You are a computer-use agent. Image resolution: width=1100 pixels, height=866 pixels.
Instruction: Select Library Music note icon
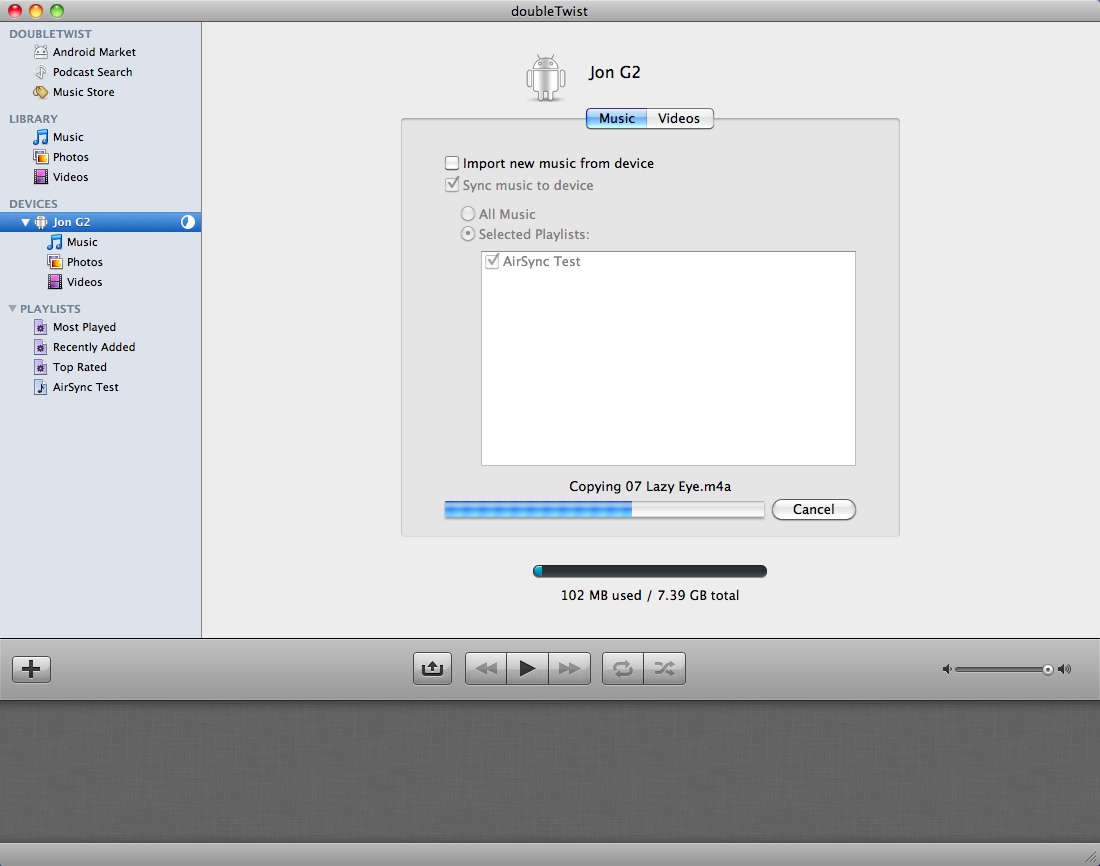tap(41, 137)
